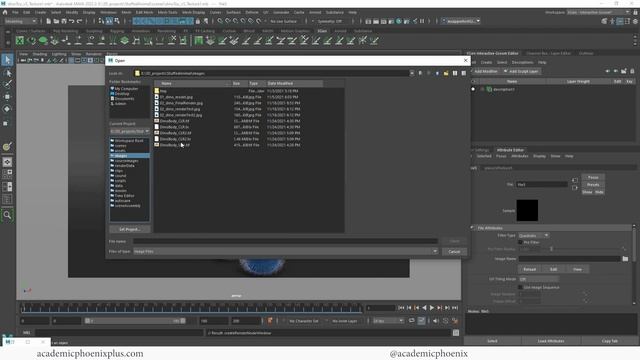Play the timeline forward
This screenshot has height=360, width=640.
pos(432,308)
